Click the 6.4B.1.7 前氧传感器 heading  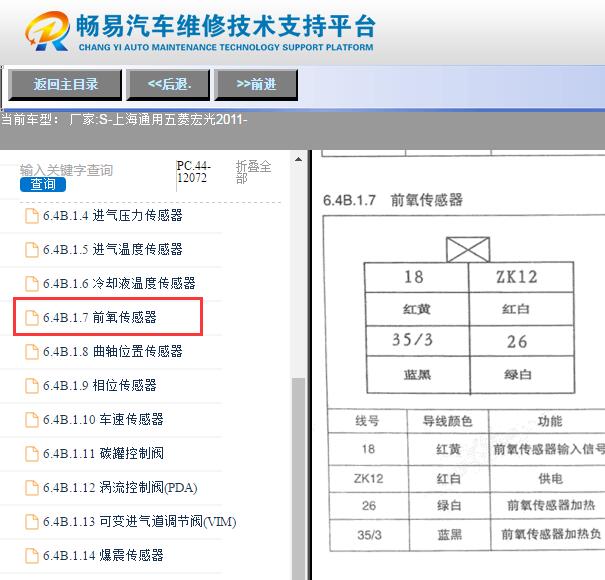pyautogui.click(x=393, y=200)
